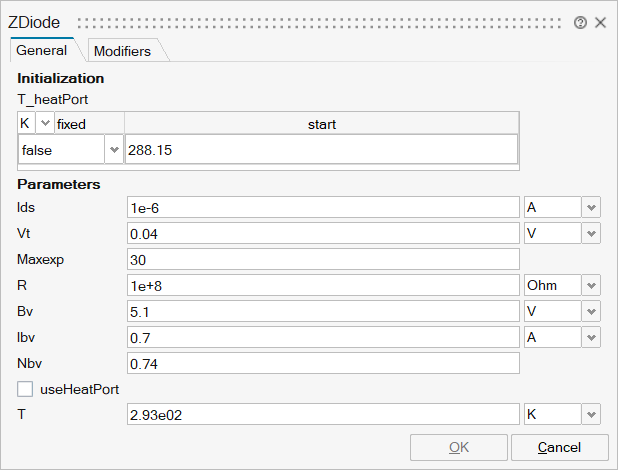This screenshot has height=470, width=618.
Task: Select the General tab
Action: [x=41, y=50]
